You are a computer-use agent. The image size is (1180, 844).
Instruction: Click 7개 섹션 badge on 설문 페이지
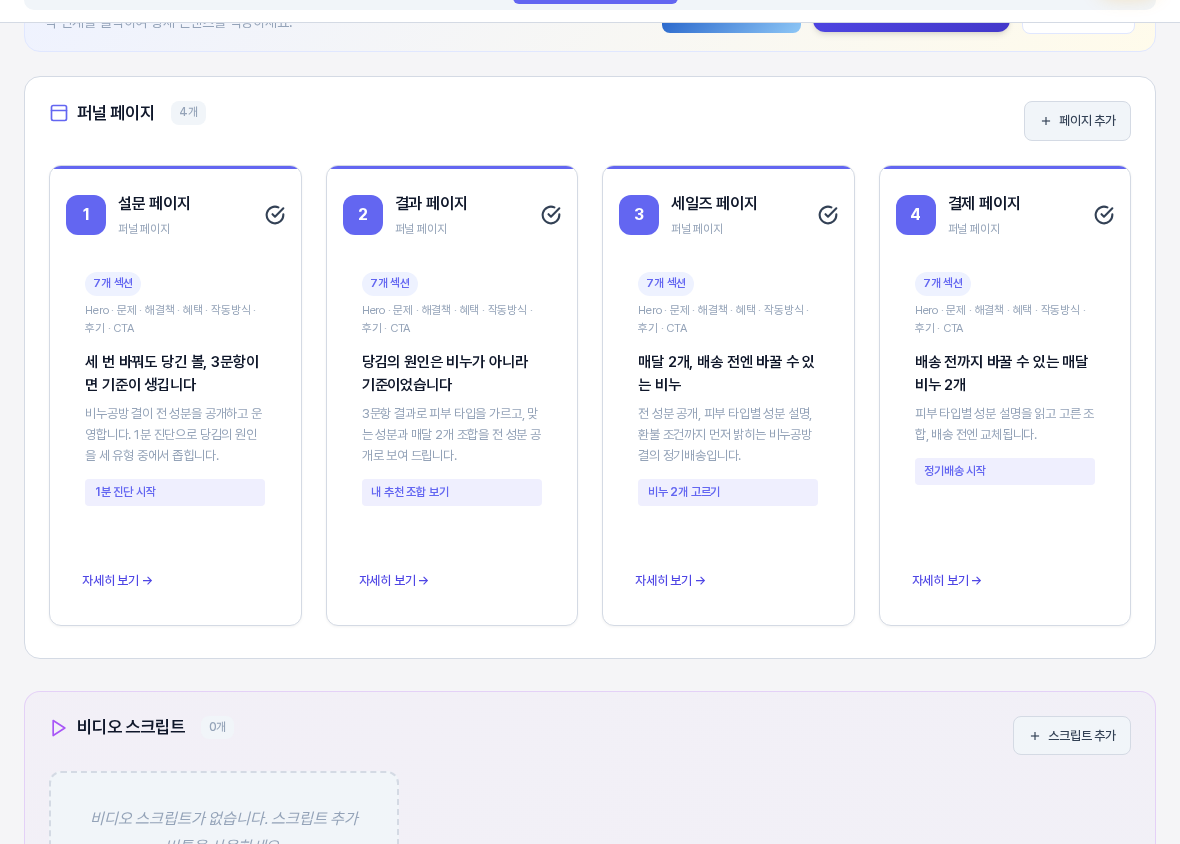point(113,284)
